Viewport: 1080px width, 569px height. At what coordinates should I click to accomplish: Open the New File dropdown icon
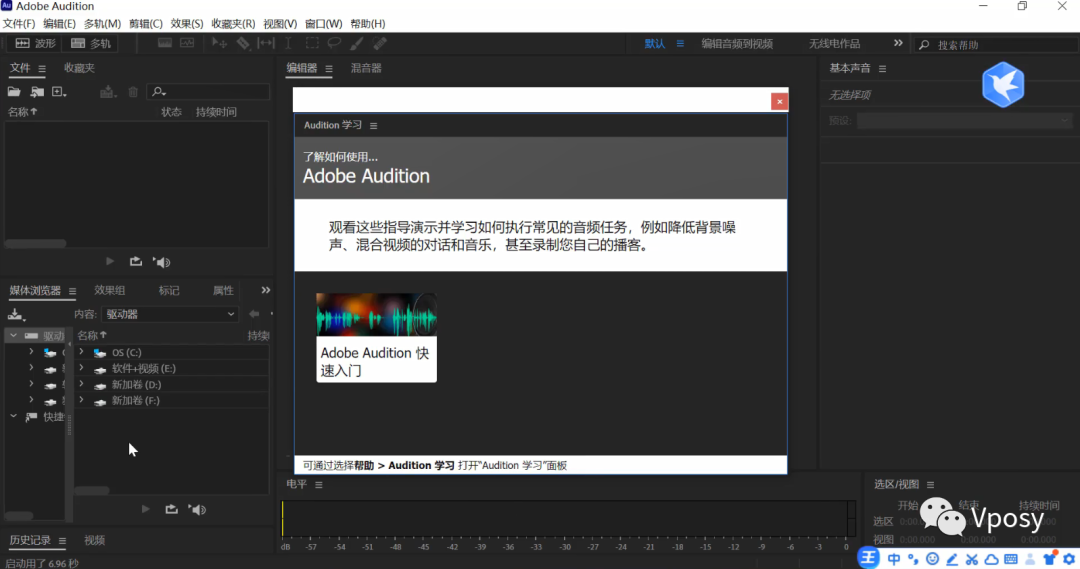coord(59,92)
